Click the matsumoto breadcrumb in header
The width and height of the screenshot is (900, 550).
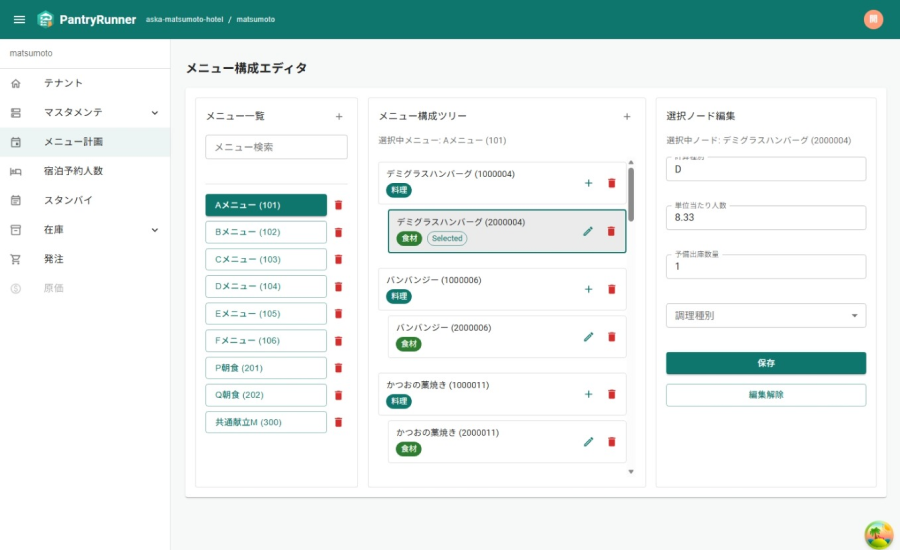pyautogui.click(x=255, y=20)
